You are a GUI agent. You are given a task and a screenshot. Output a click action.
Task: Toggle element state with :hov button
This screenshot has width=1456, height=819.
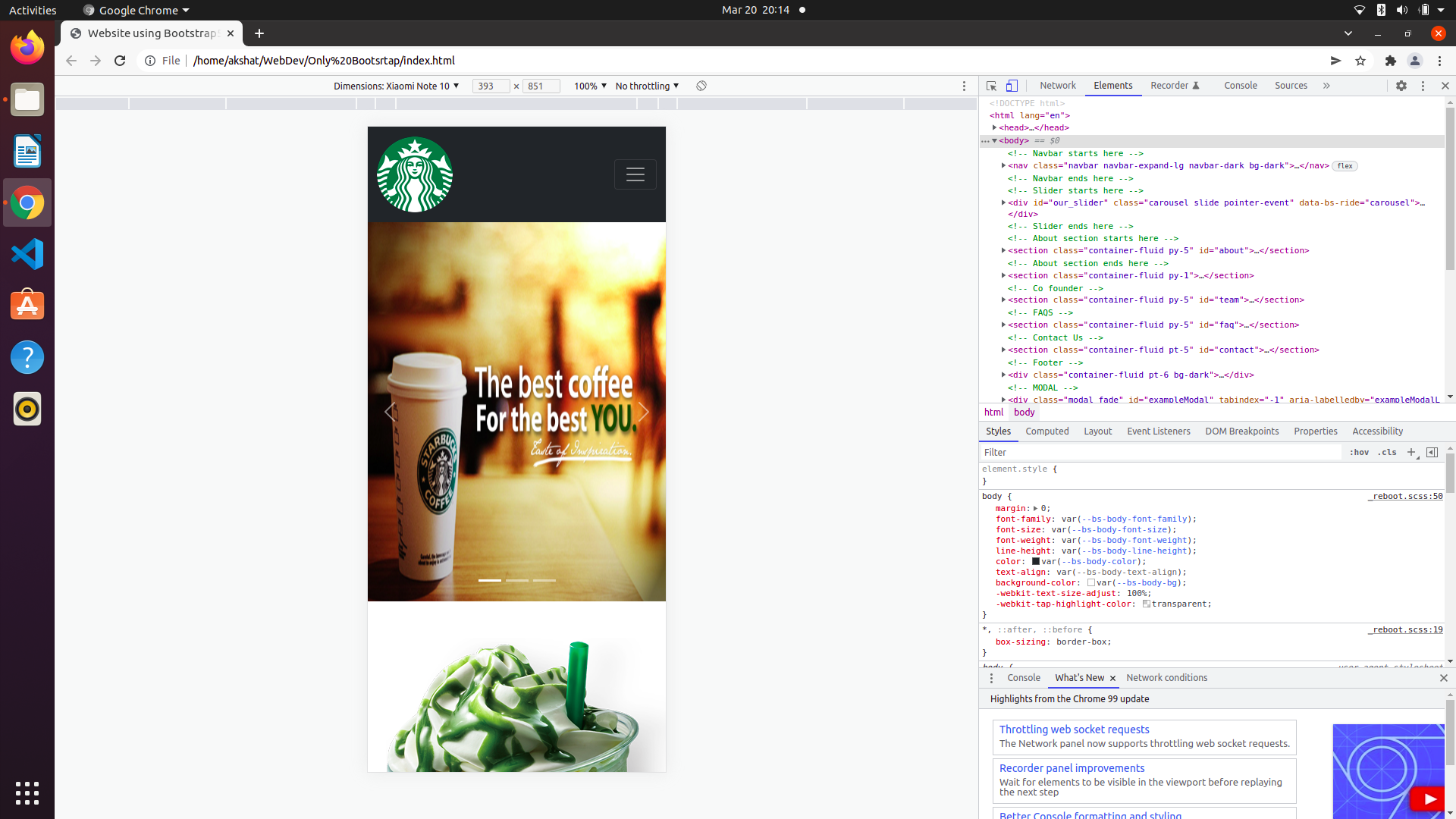click(x=1360, y=452)
